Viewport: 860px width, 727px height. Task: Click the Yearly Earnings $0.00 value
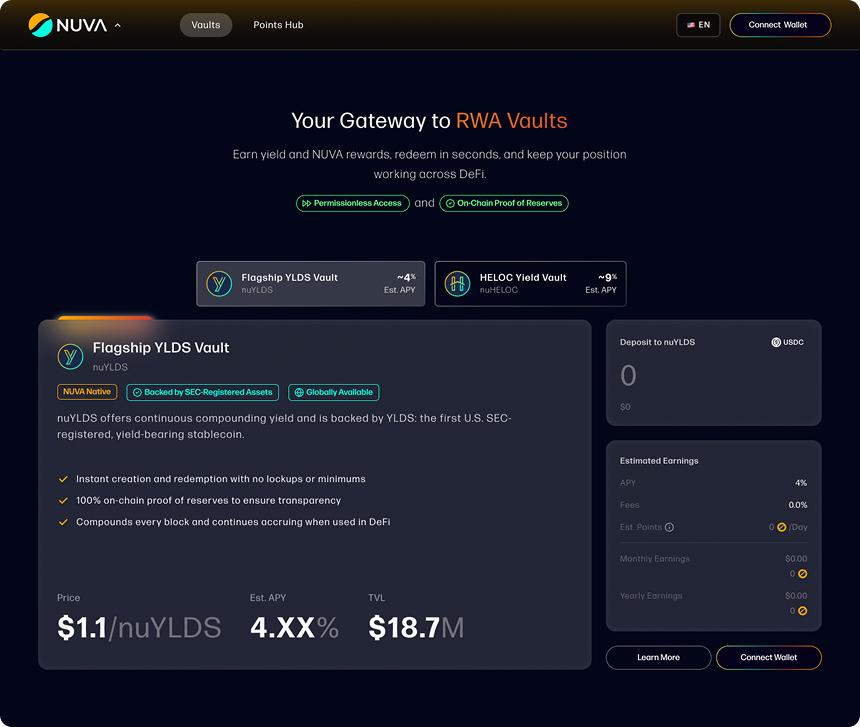coord(796,595)
